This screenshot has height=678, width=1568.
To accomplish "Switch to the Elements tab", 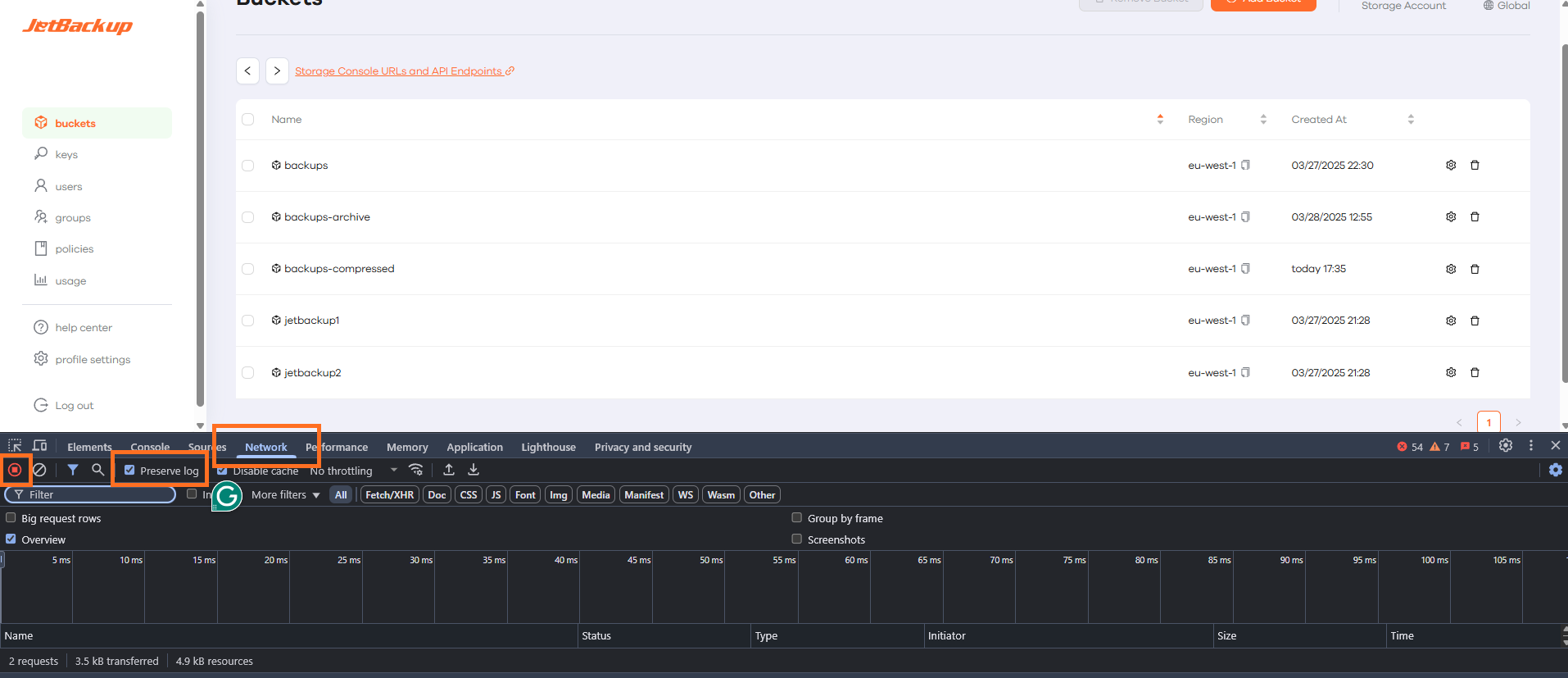I will (x=89, y=447).
